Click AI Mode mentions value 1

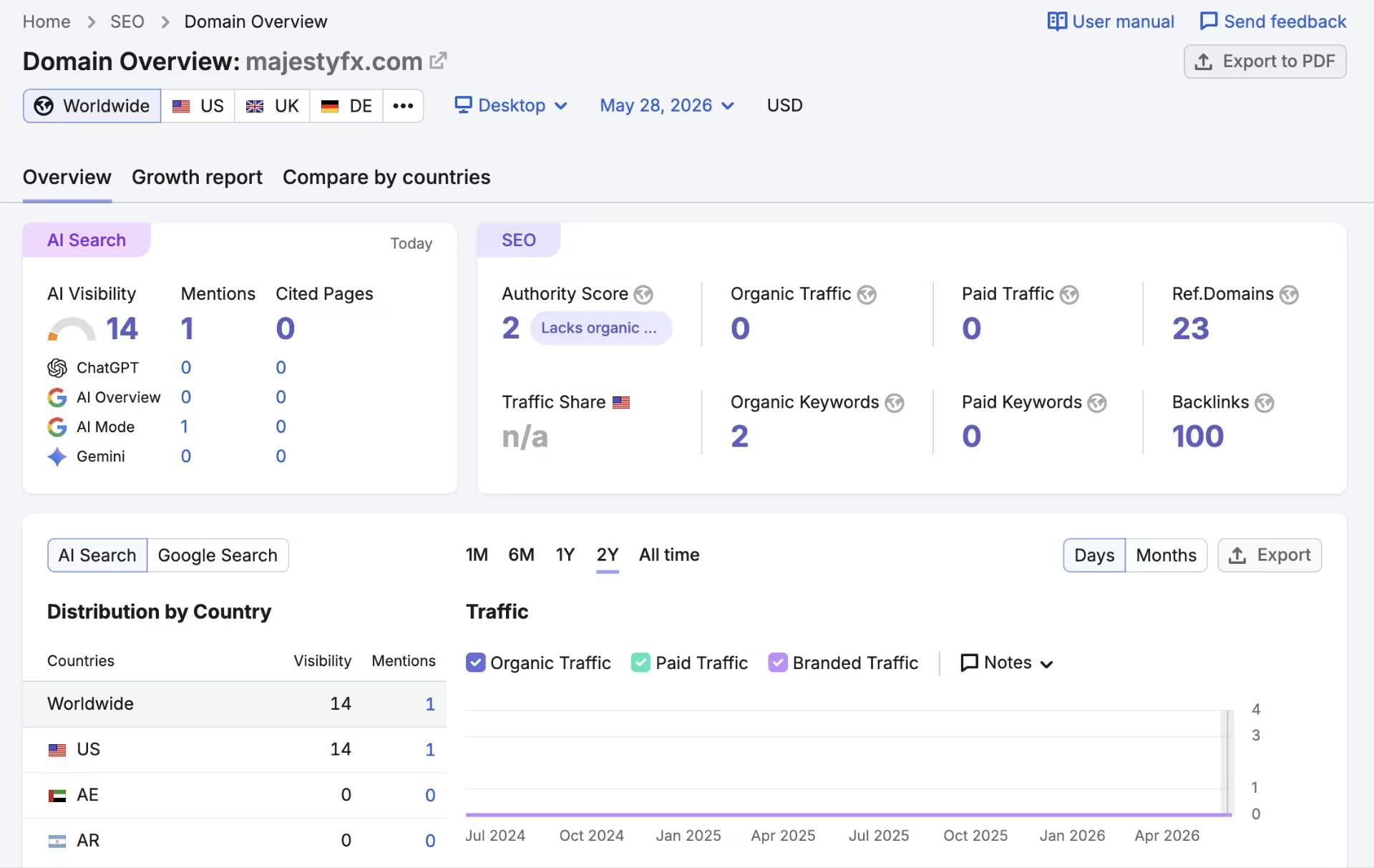pos(184,426)
